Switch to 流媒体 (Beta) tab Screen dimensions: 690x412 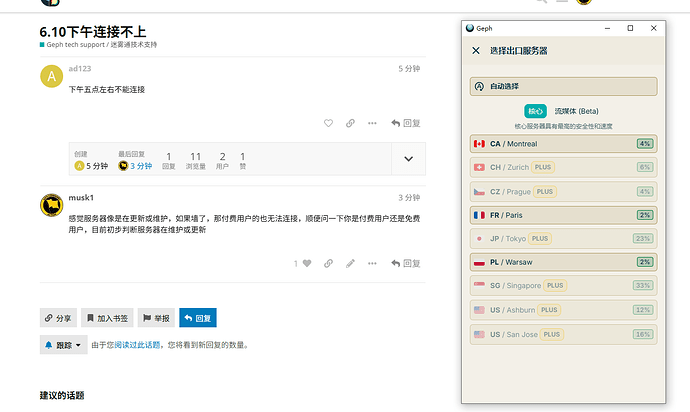point(576,111)
